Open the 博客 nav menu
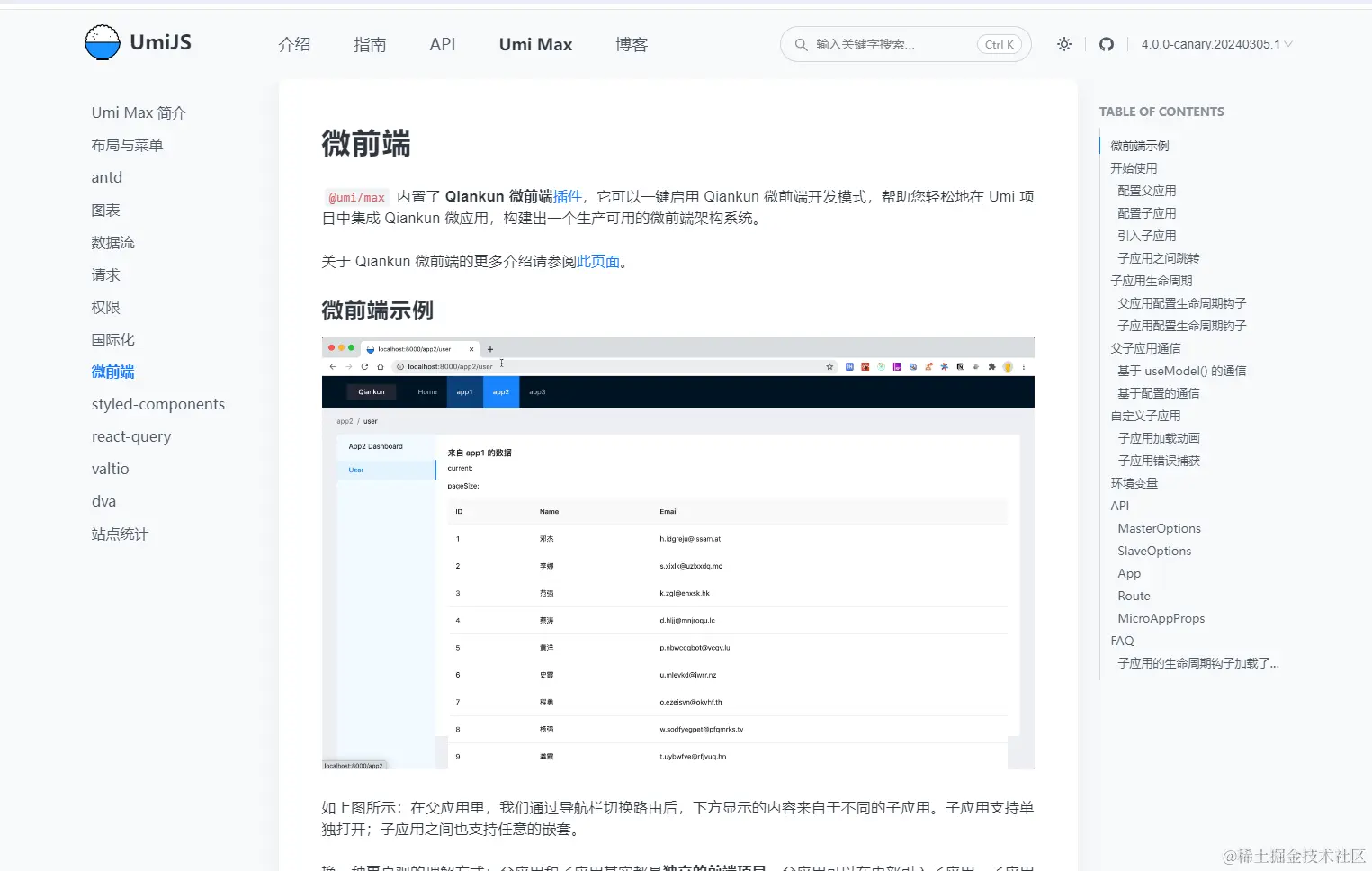The height and width of the screenshot is (871, 1372). click(632, 44)
